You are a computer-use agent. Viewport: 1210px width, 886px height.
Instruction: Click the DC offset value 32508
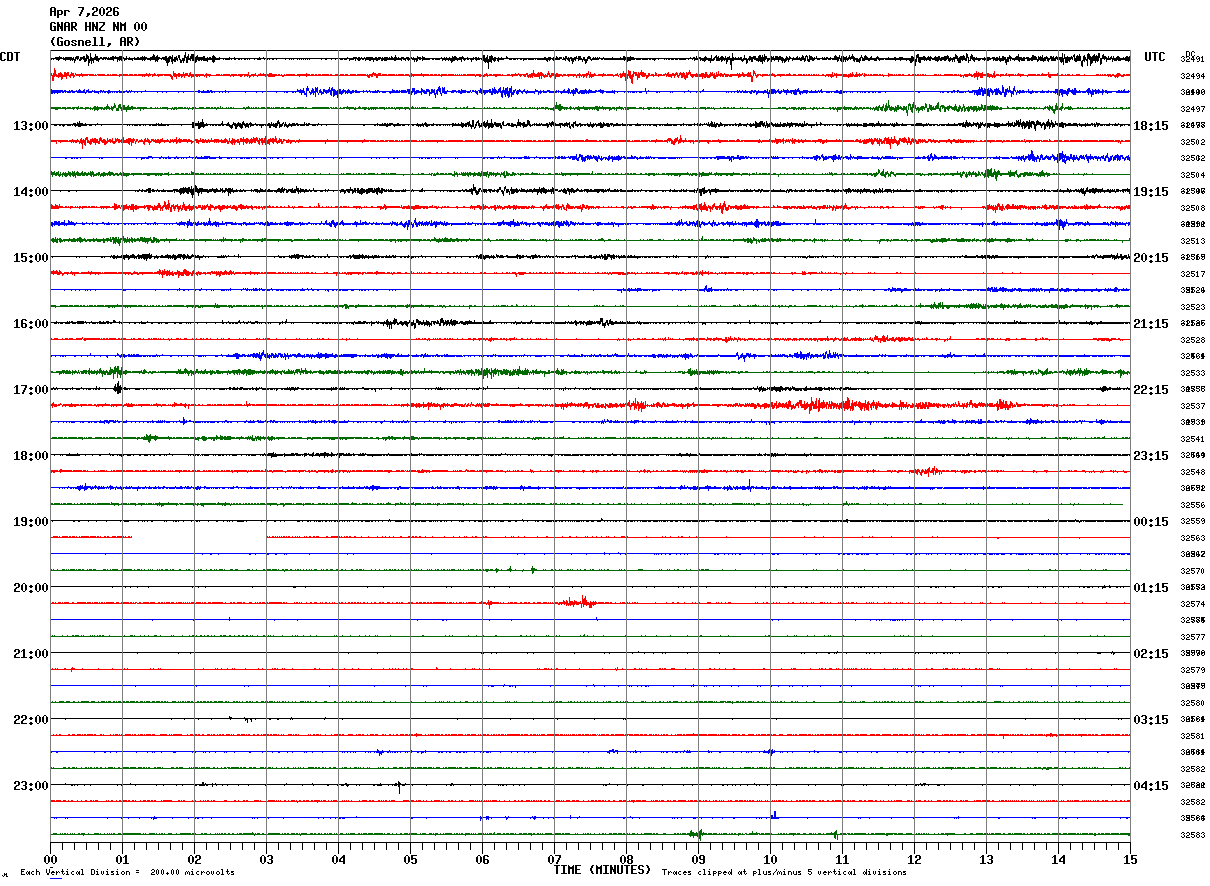coord(1192,208)
